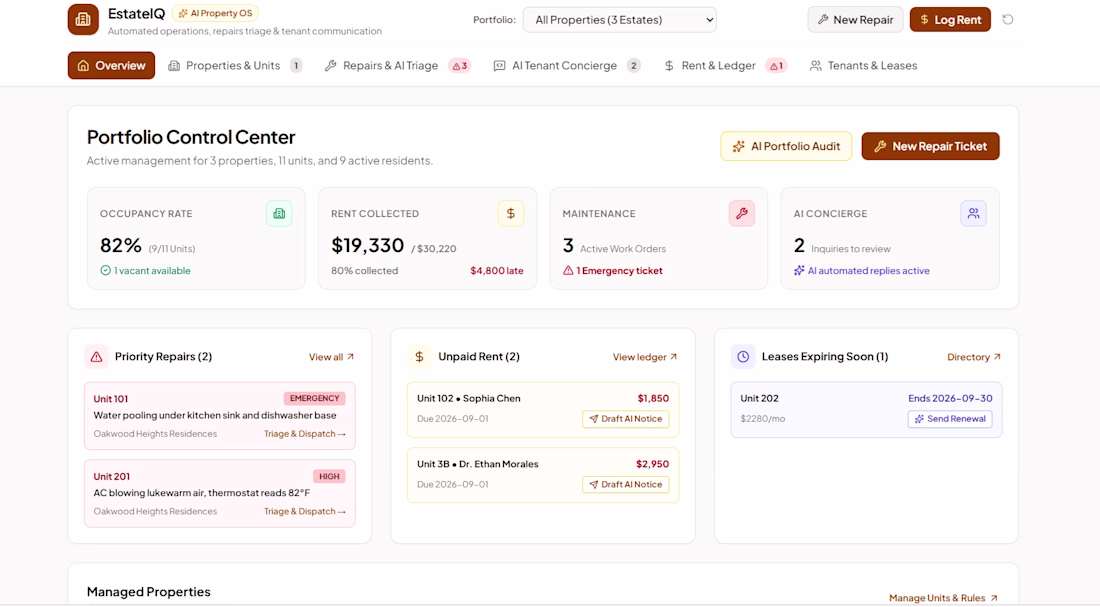Screen dimensions: 1100x607
Task: Click the AI Concierge people icon
Action: coord(973,213)
